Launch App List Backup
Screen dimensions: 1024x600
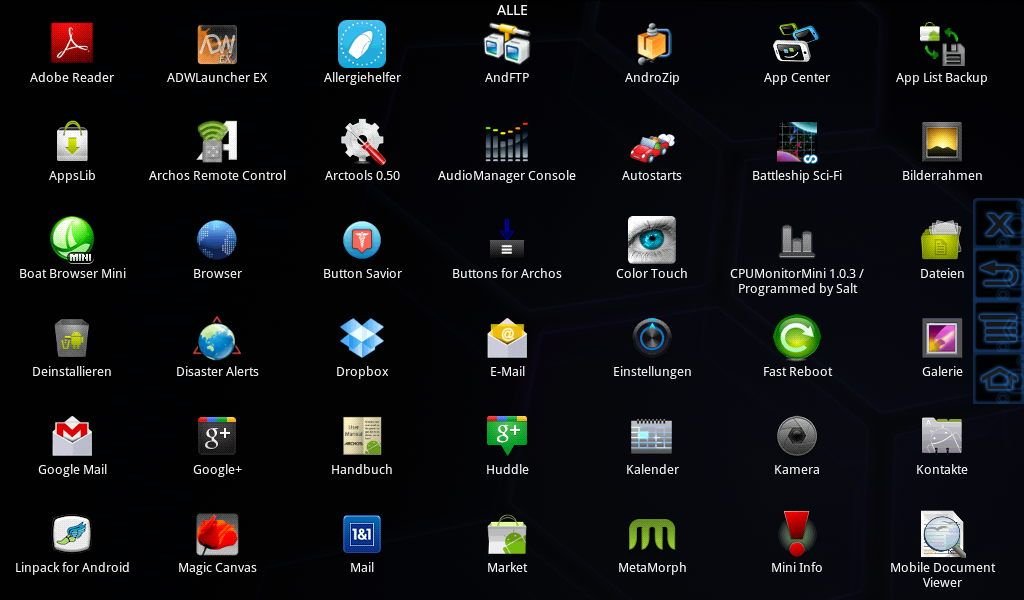click(x=942, y=44)
